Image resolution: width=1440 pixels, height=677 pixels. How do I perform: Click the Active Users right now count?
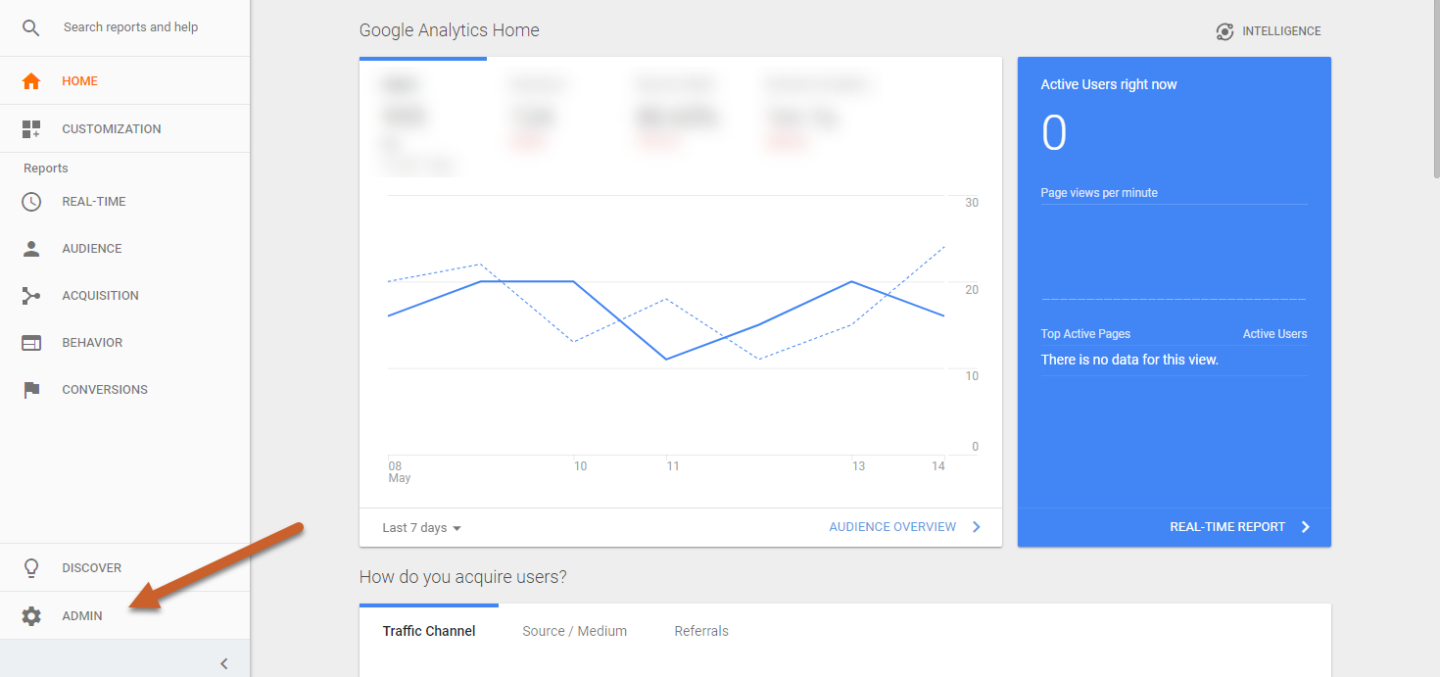tap(1054, 133)
